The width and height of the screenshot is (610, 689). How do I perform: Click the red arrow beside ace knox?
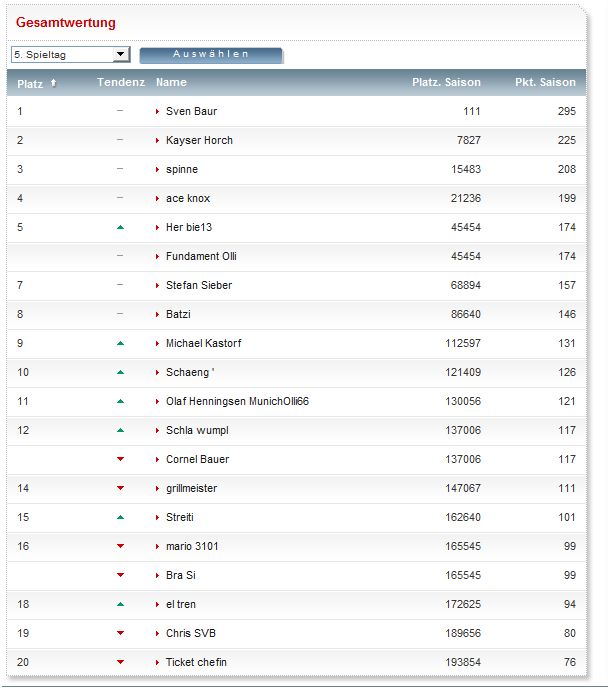[157, 198]
